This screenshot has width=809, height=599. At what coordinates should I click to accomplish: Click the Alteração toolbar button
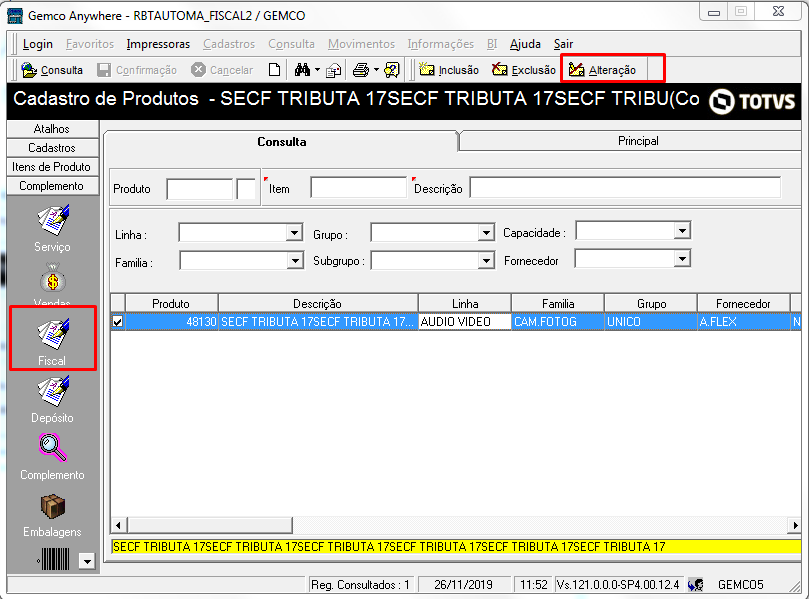coord(602,70)
